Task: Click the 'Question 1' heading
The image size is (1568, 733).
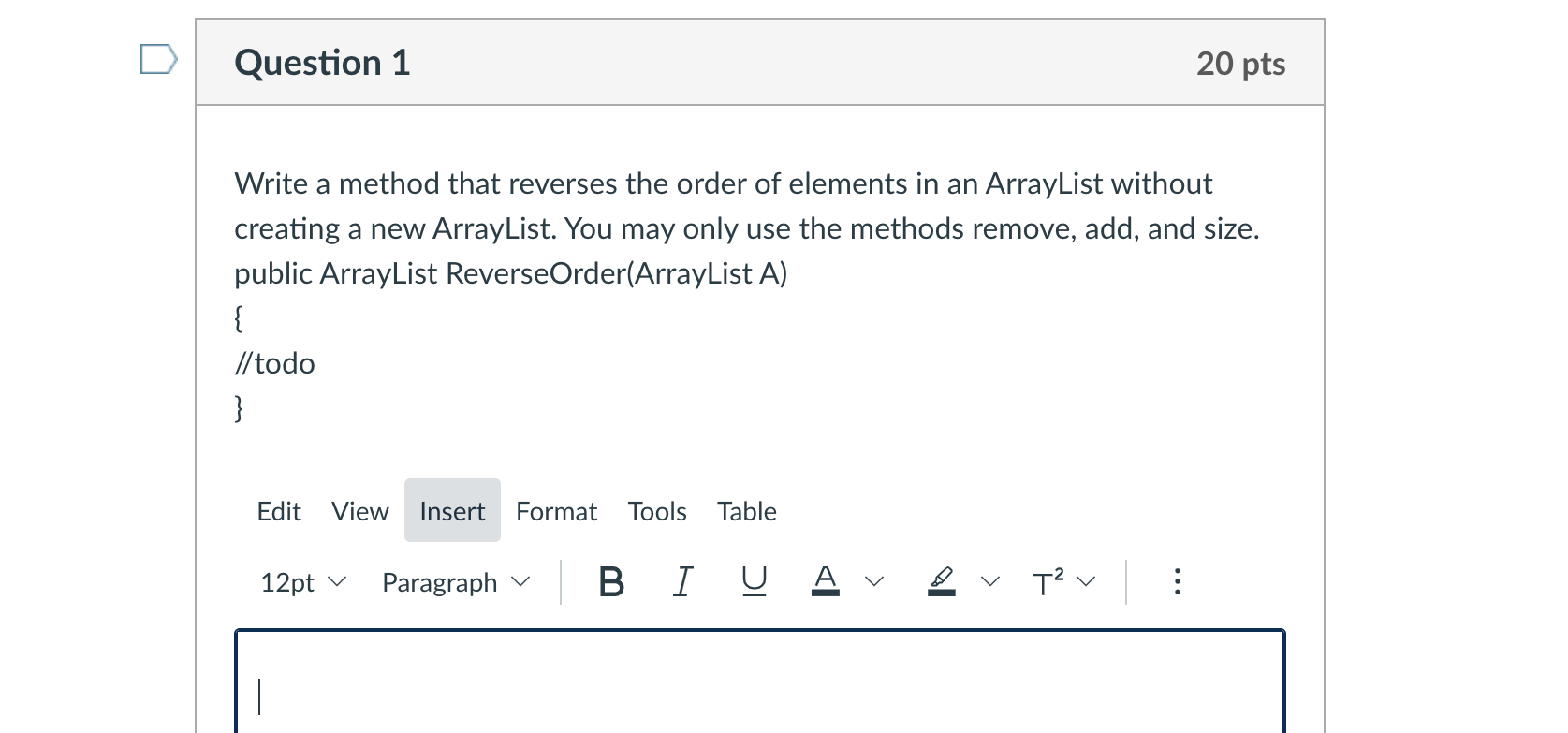Action: (322, 63)
